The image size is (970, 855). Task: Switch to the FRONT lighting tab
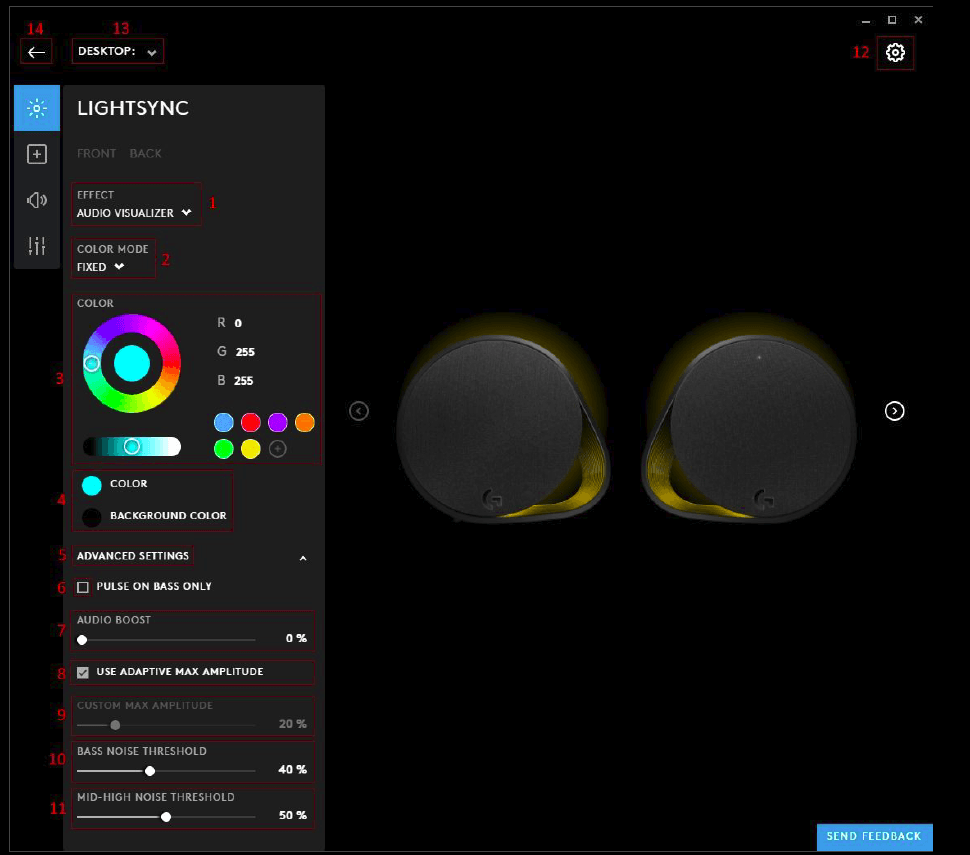[x=97, y=154]
